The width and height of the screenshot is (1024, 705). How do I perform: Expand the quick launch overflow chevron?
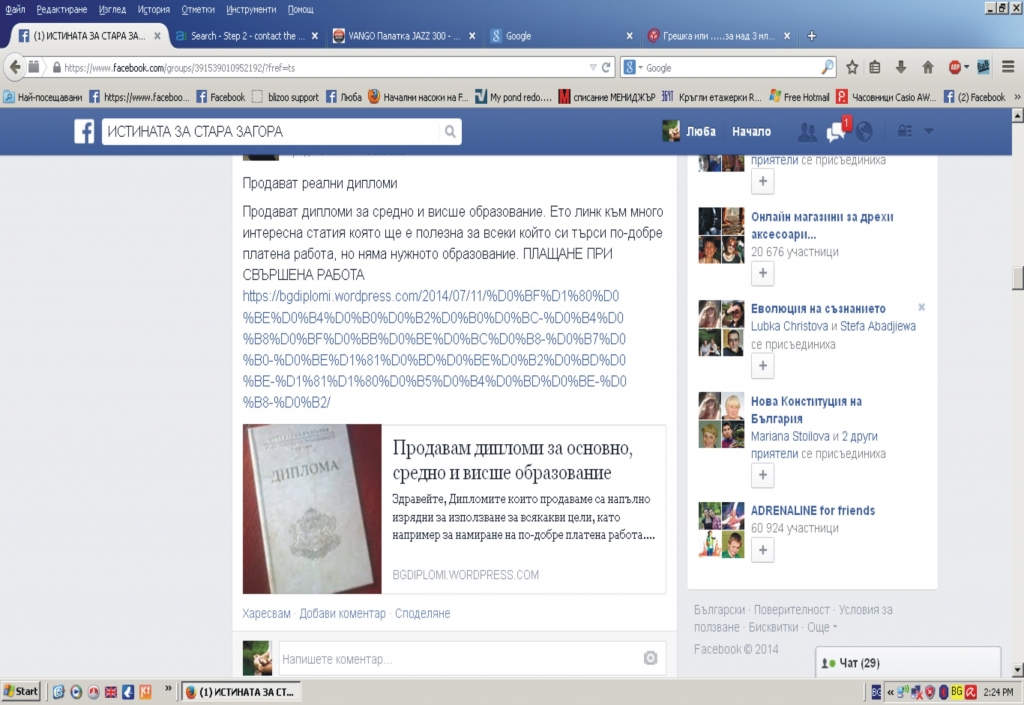coord(168,687)
